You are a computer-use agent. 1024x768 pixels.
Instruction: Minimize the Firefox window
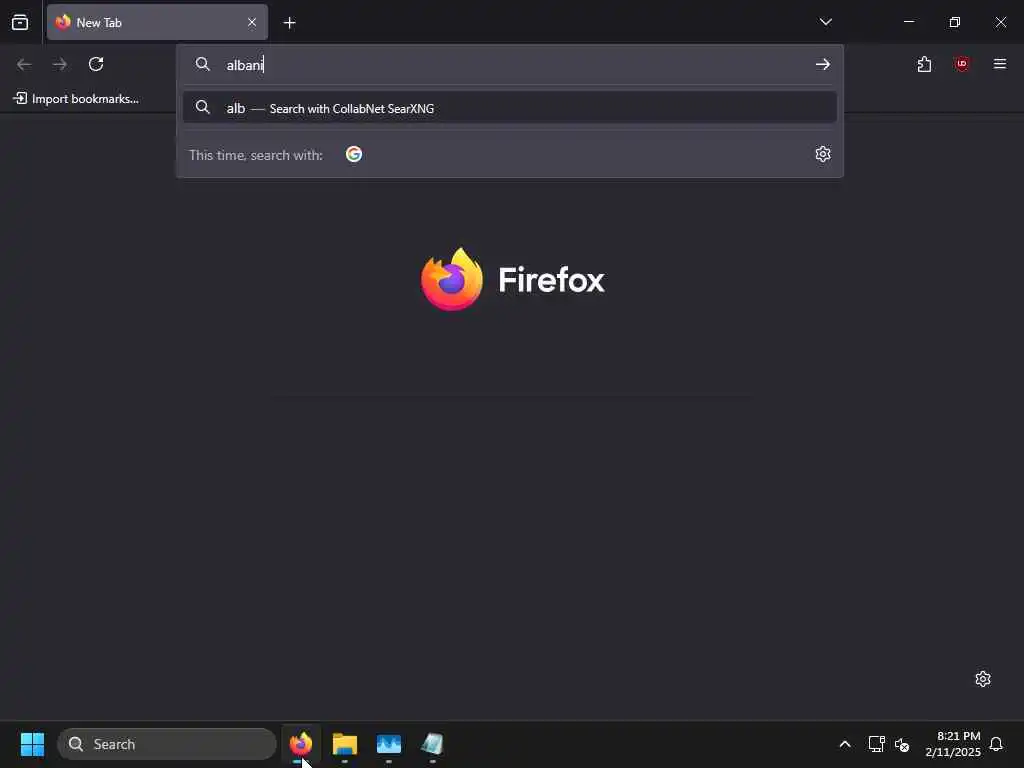[908, 22]
